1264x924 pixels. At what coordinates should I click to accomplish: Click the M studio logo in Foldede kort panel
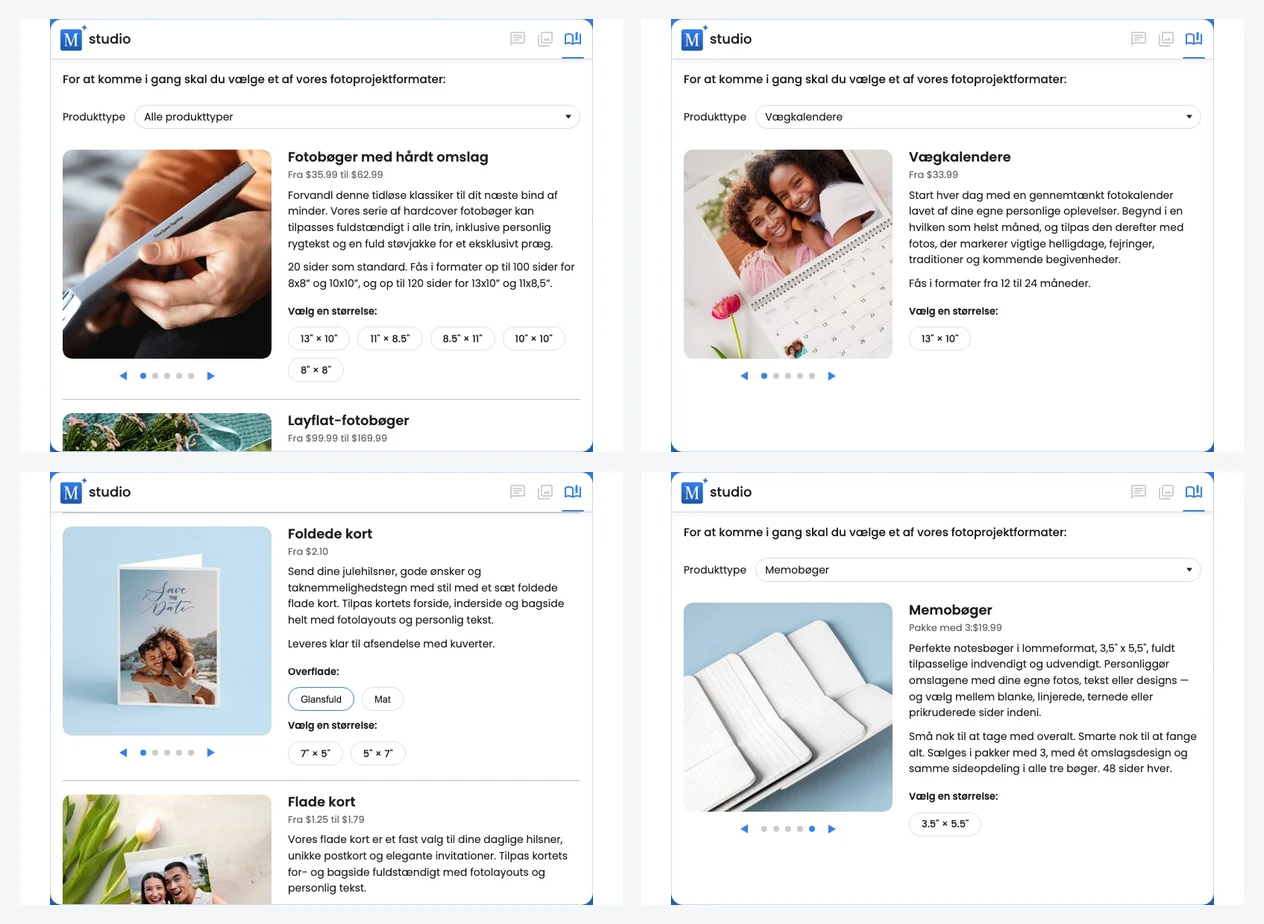click(x=96, y=492)
